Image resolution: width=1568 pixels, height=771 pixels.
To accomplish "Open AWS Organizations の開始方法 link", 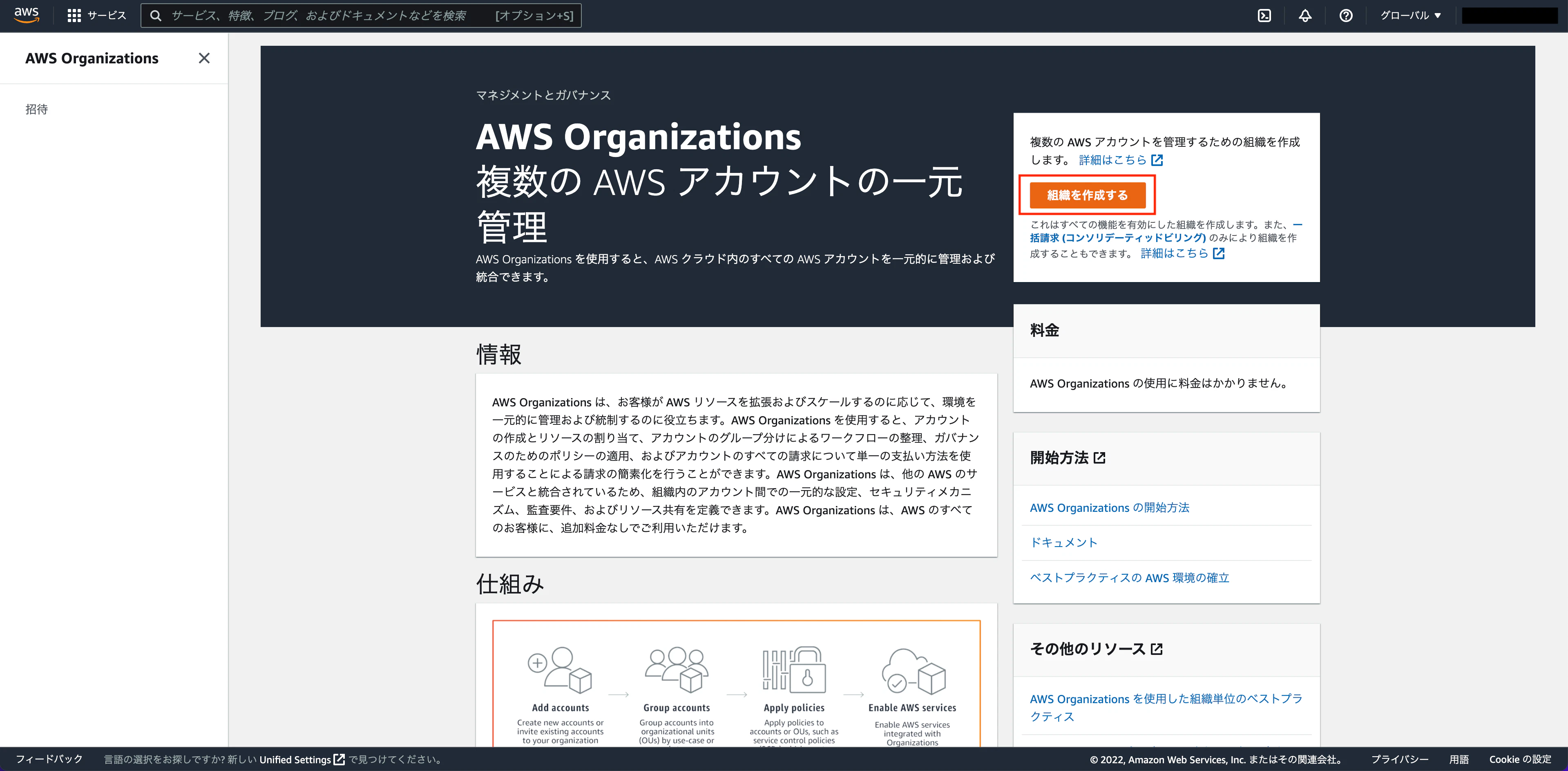I will (x=1109, y=508).
